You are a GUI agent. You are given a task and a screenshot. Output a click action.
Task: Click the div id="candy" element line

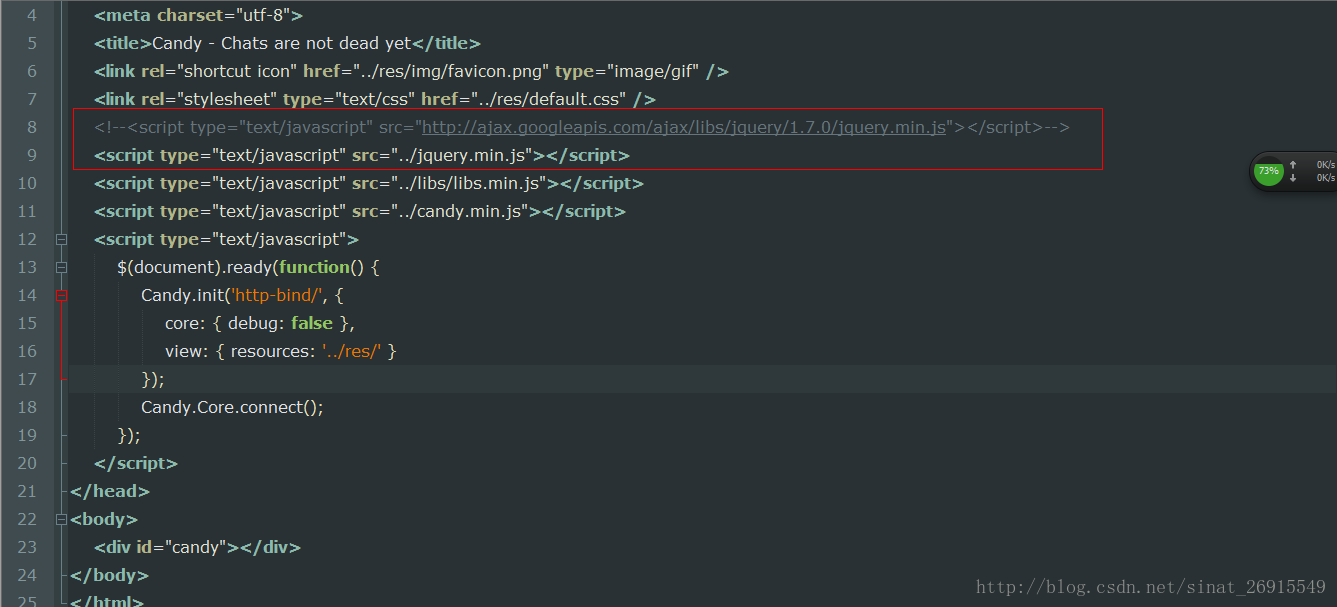[197, 547]
